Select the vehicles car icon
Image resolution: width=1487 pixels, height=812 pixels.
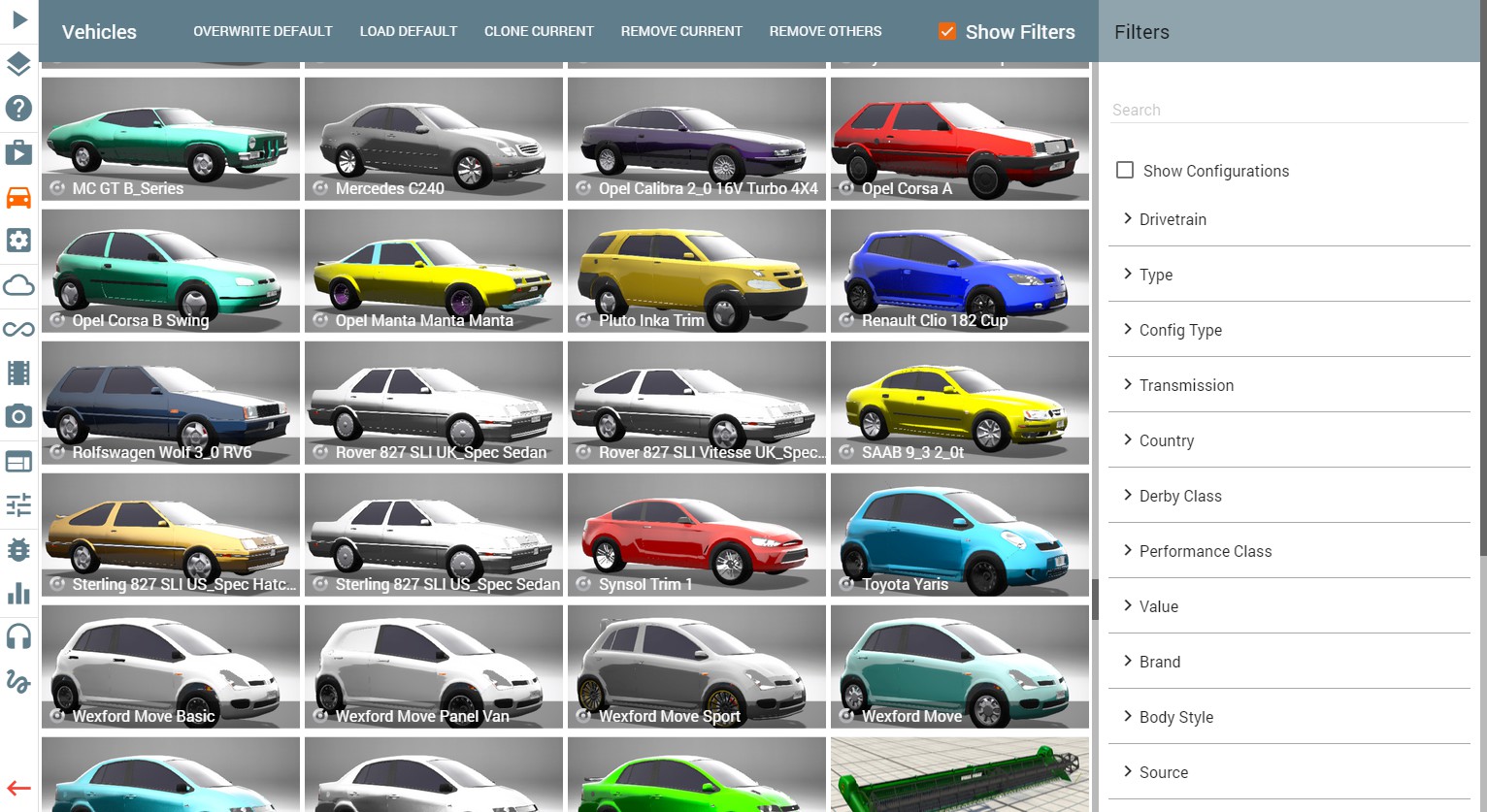click(x=18, y=197)
